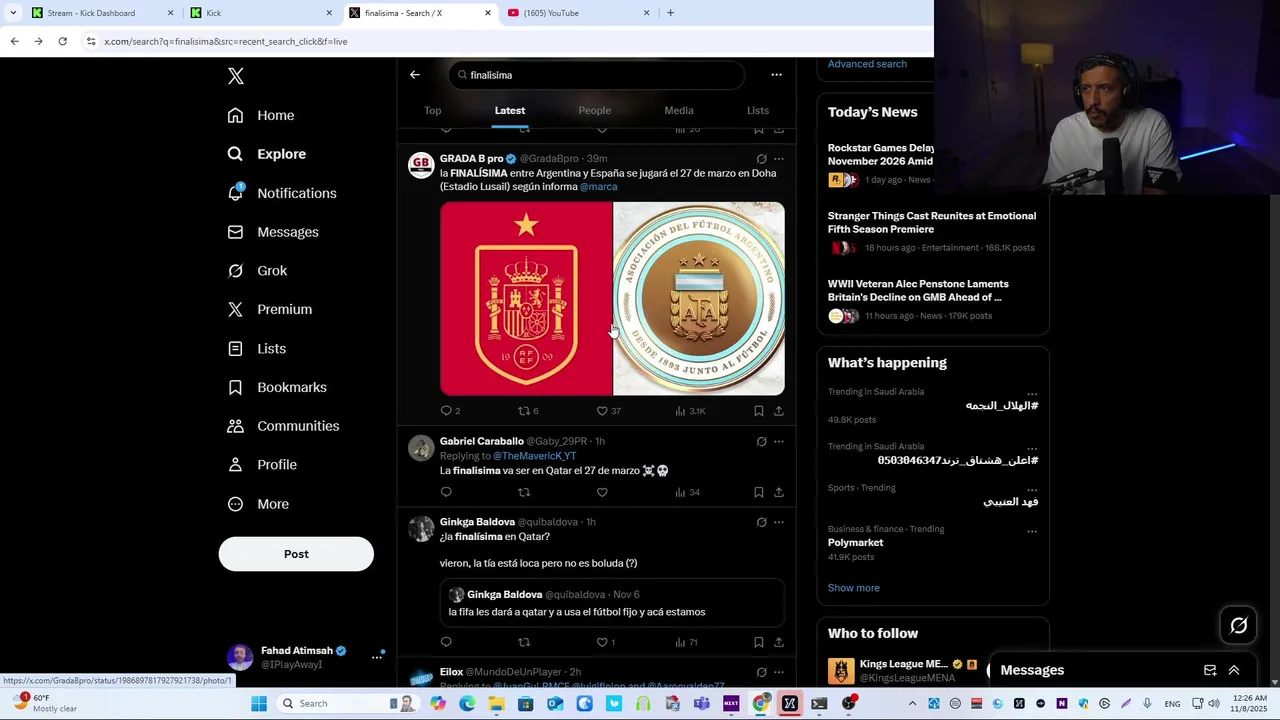The height and width of the screenshot is (720, 1280).
Task: Switch to the Latest tab
Action: [x=509, y=110]
